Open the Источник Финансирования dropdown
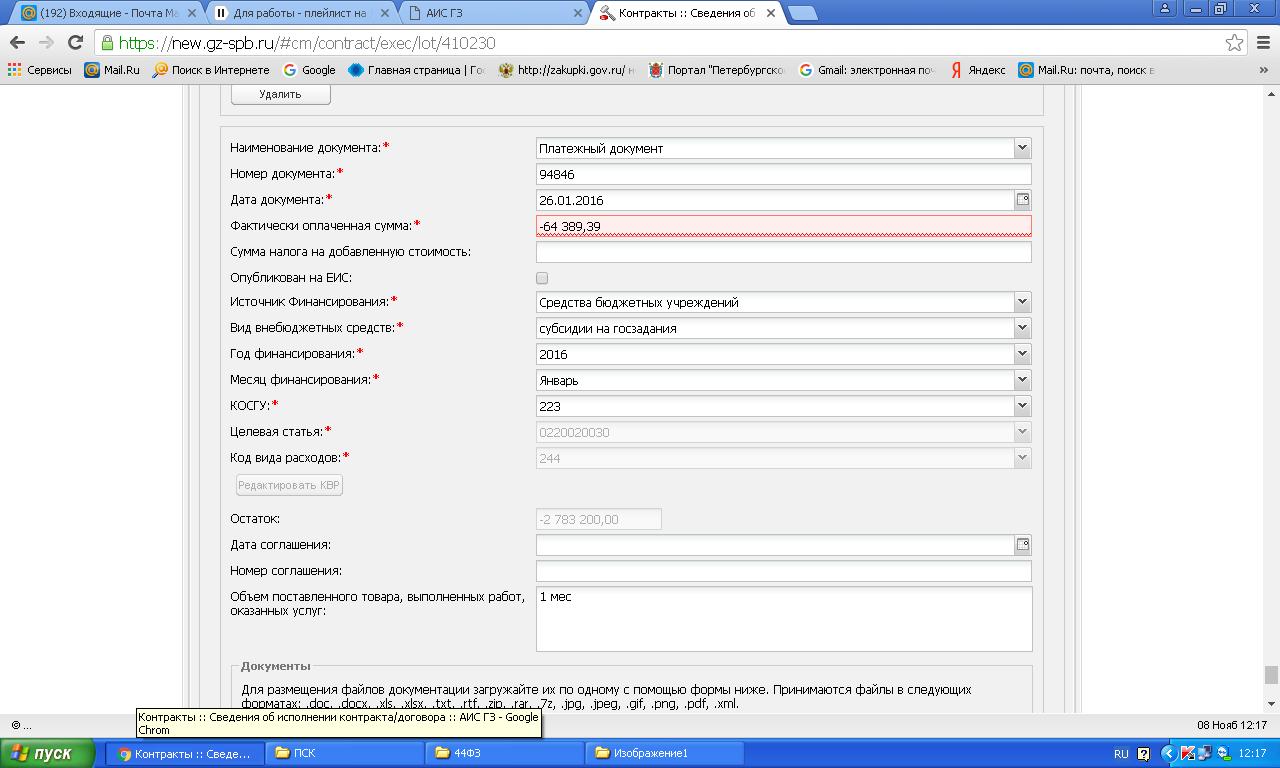Viewport: 1280px width, 768px height. [x=1021, y=302]
